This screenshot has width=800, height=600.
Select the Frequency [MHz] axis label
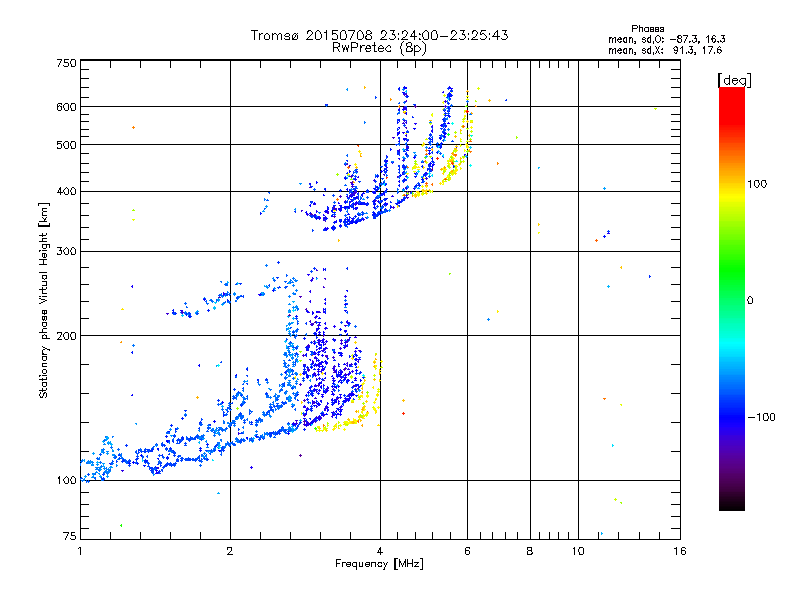tap(379, 565)
